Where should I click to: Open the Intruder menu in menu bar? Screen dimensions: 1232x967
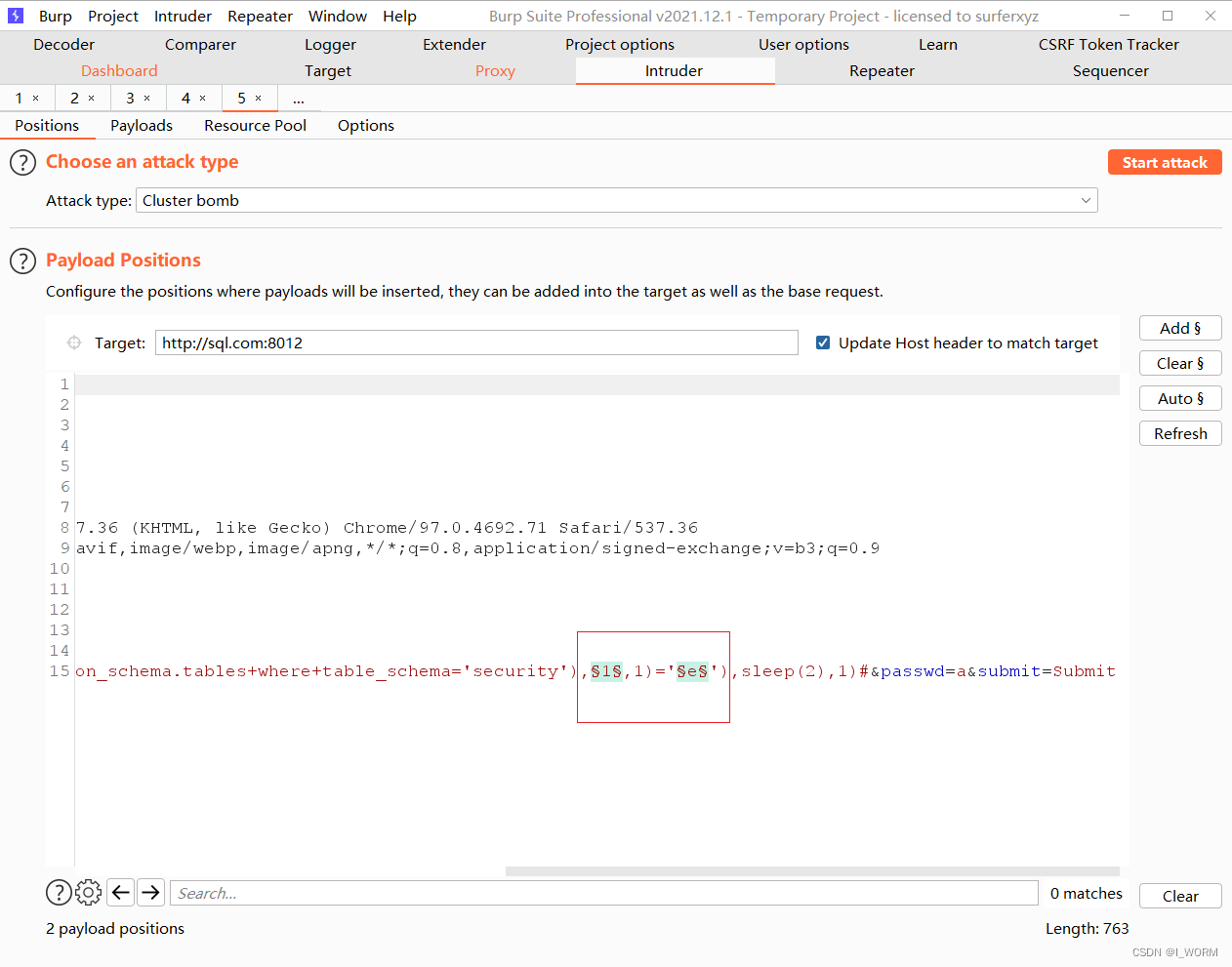183,17
